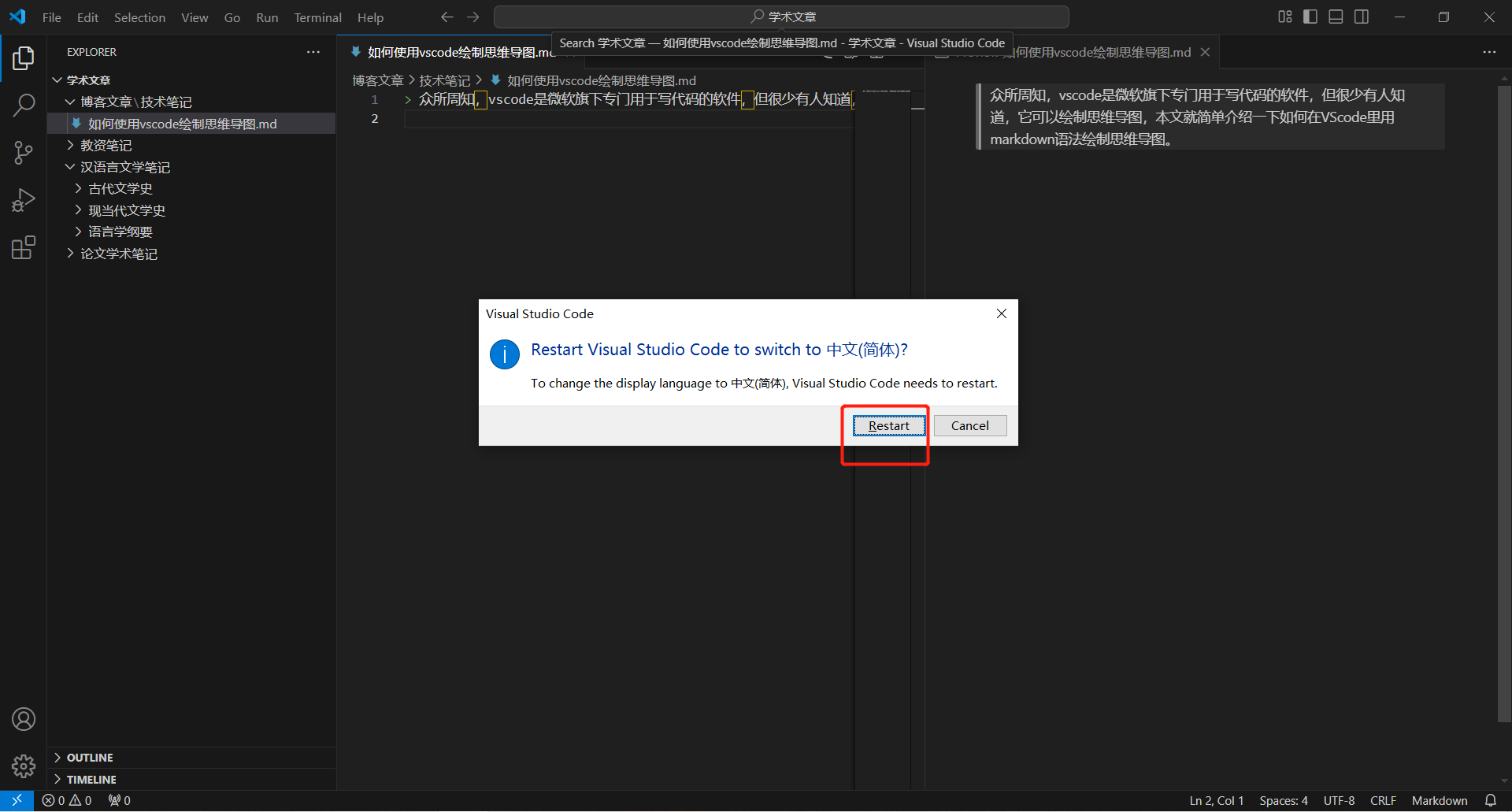Open the Run menu
This screenshot has width=1512, height=812.
point(267,17)
